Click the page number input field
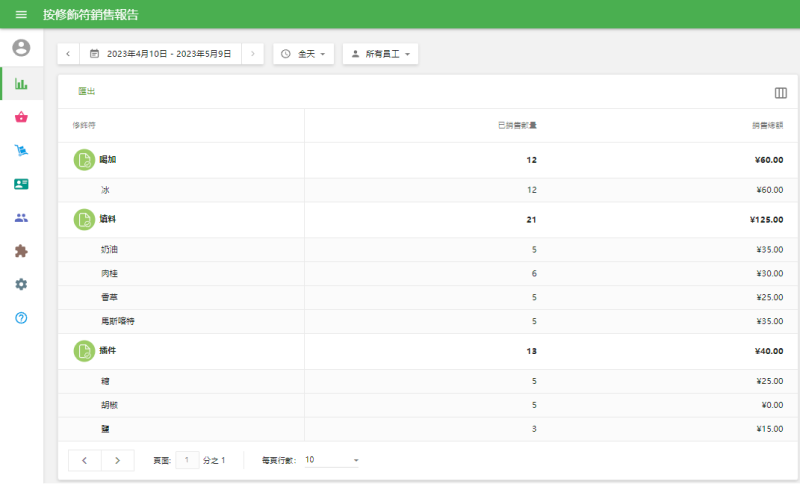The image size is (800, 484). (x=187, y=460)
